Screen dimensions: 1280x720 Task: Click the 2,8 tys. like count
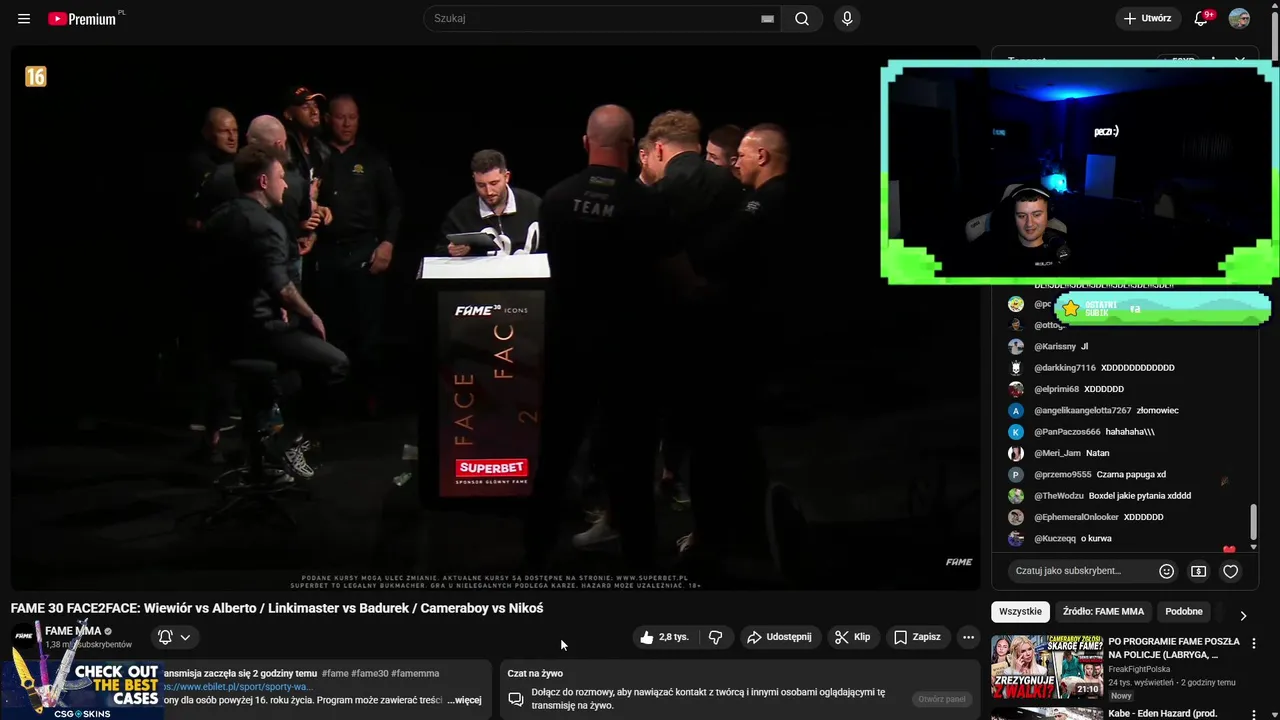(x=674, y=637)
